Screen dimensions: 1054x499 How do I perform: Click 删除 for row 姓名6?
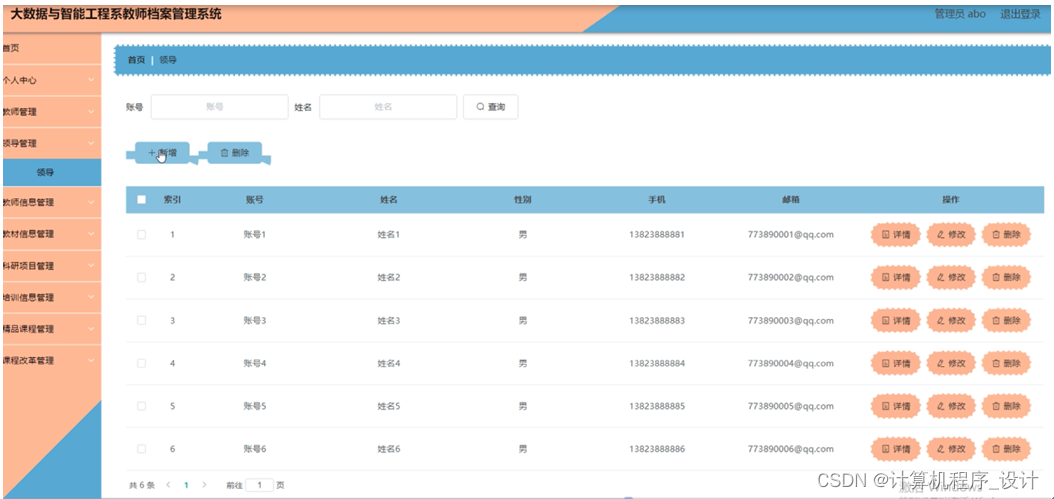[x=1006, y=449]
